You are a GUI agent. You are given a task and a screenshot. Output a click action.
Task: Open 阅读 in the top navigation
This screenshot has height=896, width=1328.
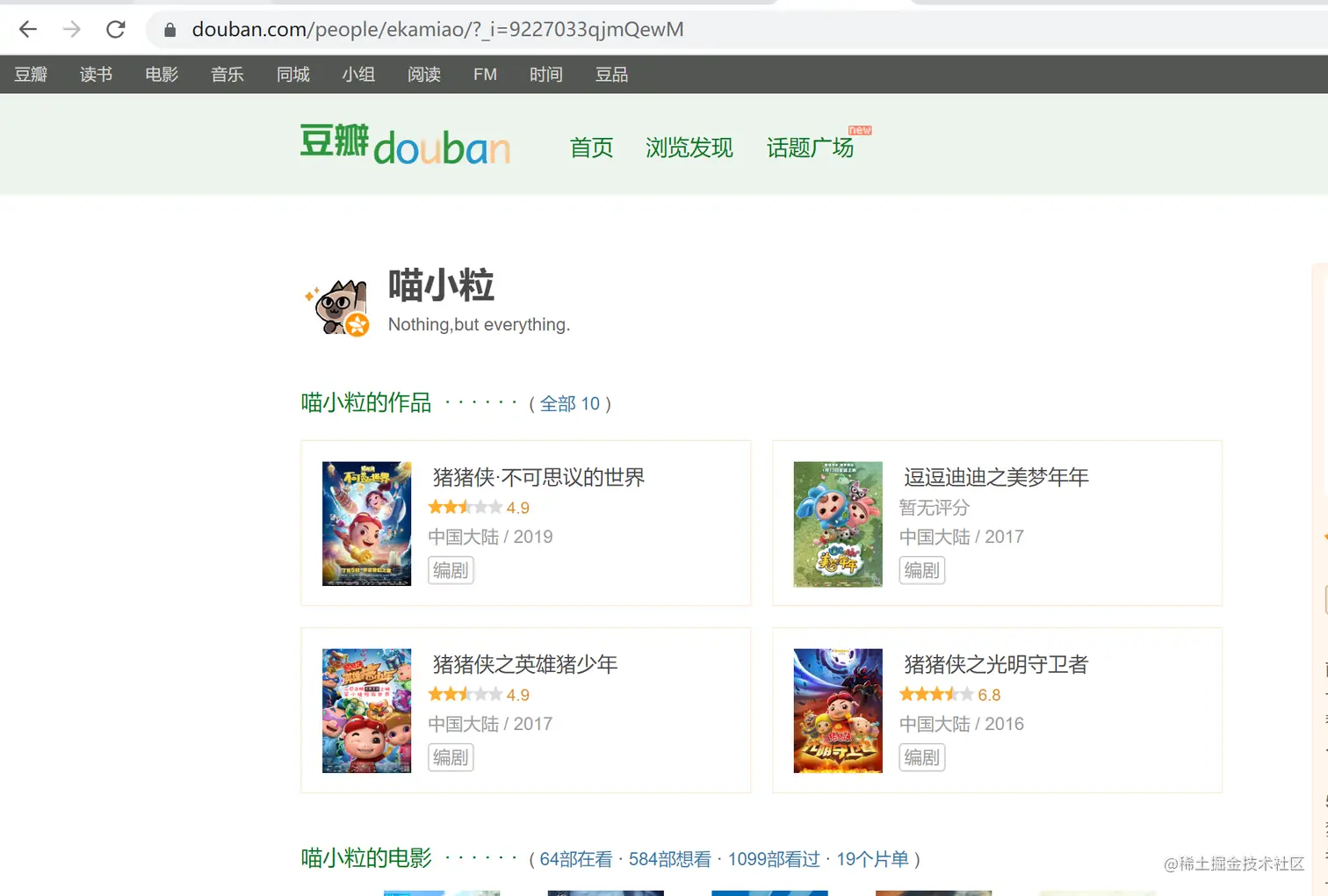(424, 75)
